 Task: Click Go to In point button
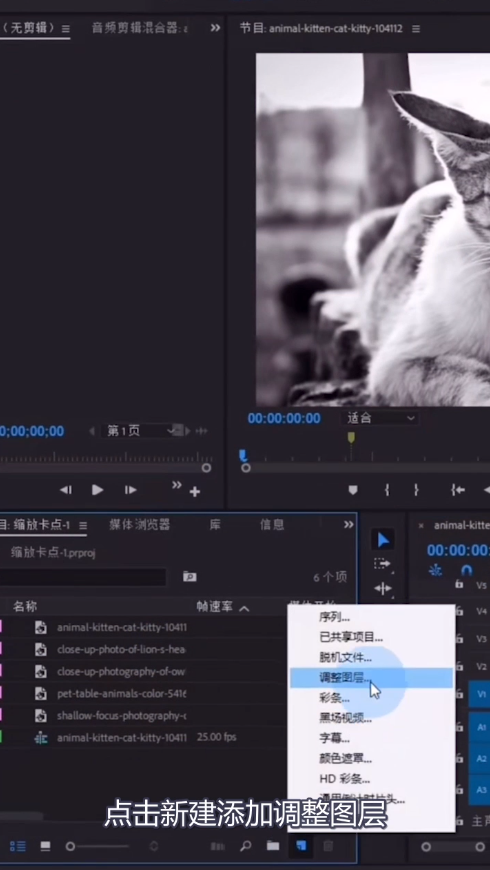(x=458, y=490)
